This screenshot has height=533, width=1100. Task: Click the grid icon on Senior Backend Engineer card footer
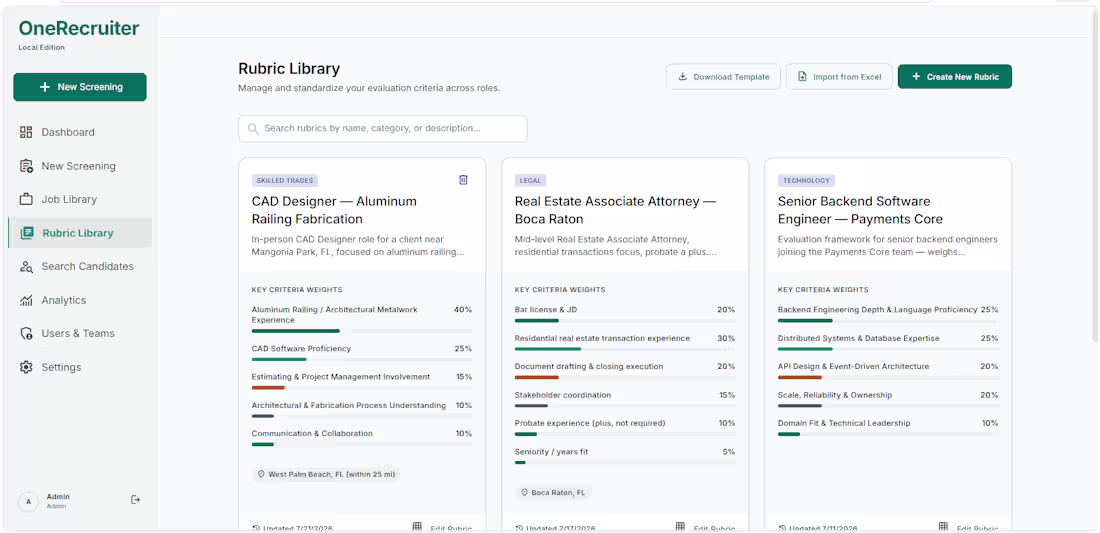(943, 527)
